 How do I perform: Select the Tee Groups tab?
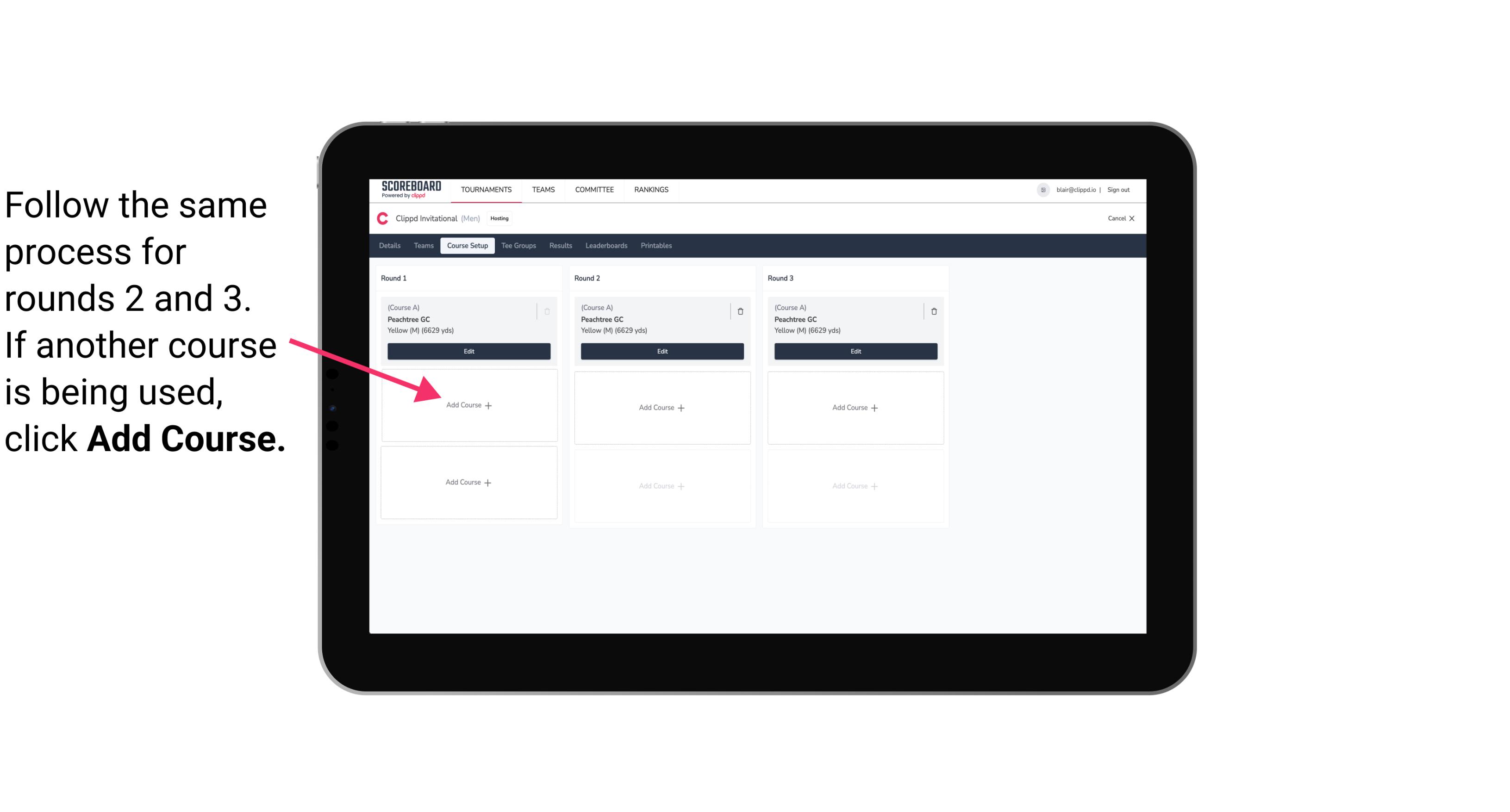518,246
